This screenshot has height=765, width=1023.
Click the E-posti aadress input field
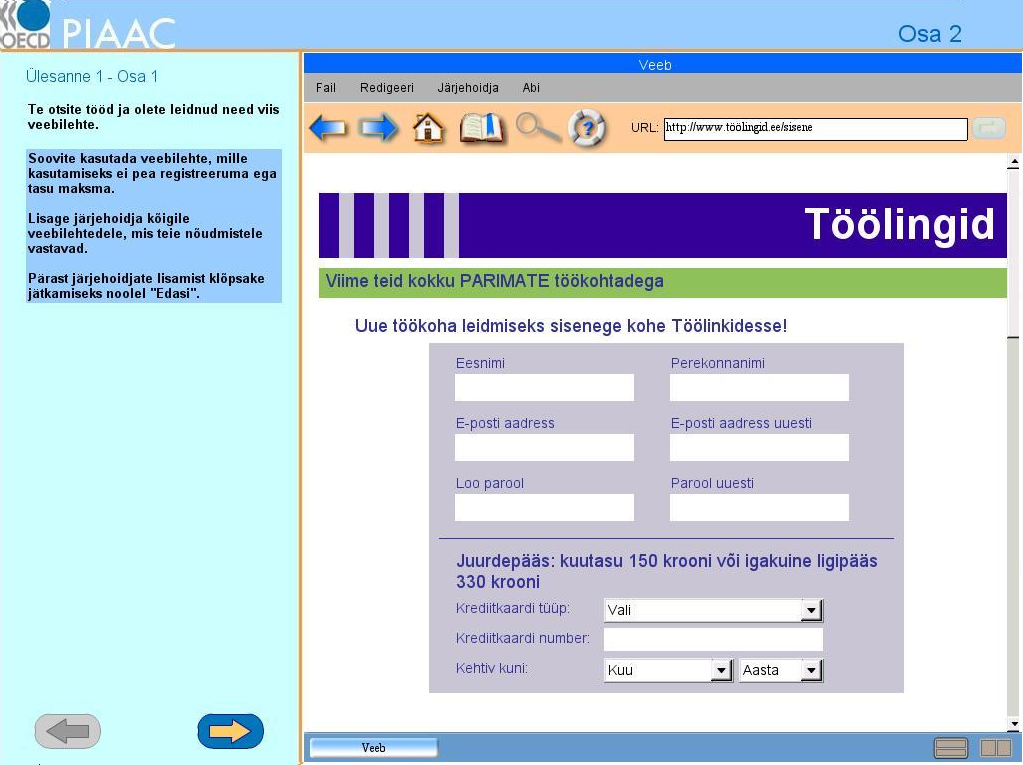tap(544, 447)
